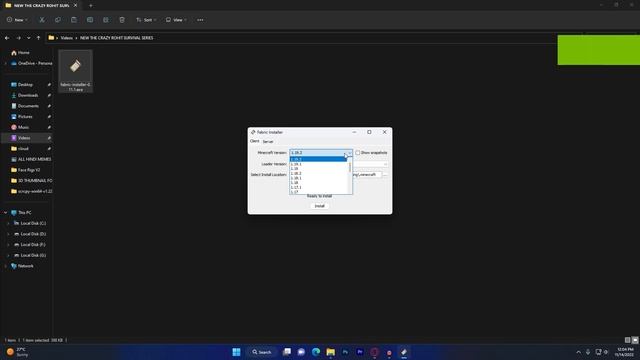Select Local Disk (G:) in sidebar

click(30, 255)
